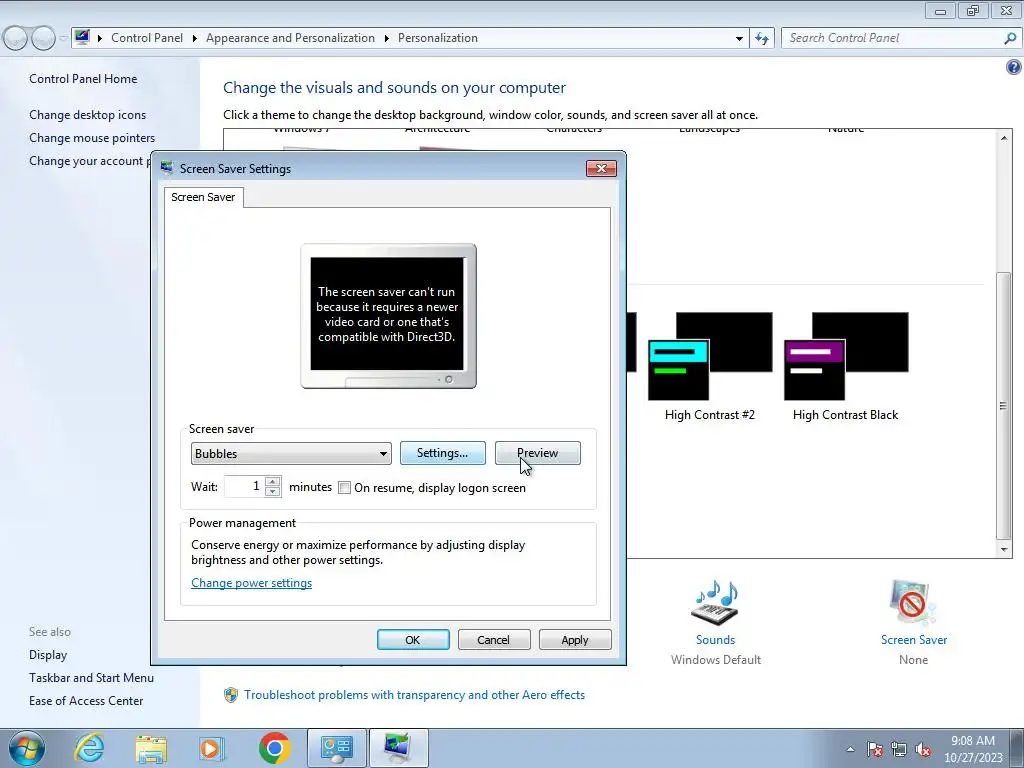
Task: Open Change desktop icons link
Action: [x=88, y=114]
